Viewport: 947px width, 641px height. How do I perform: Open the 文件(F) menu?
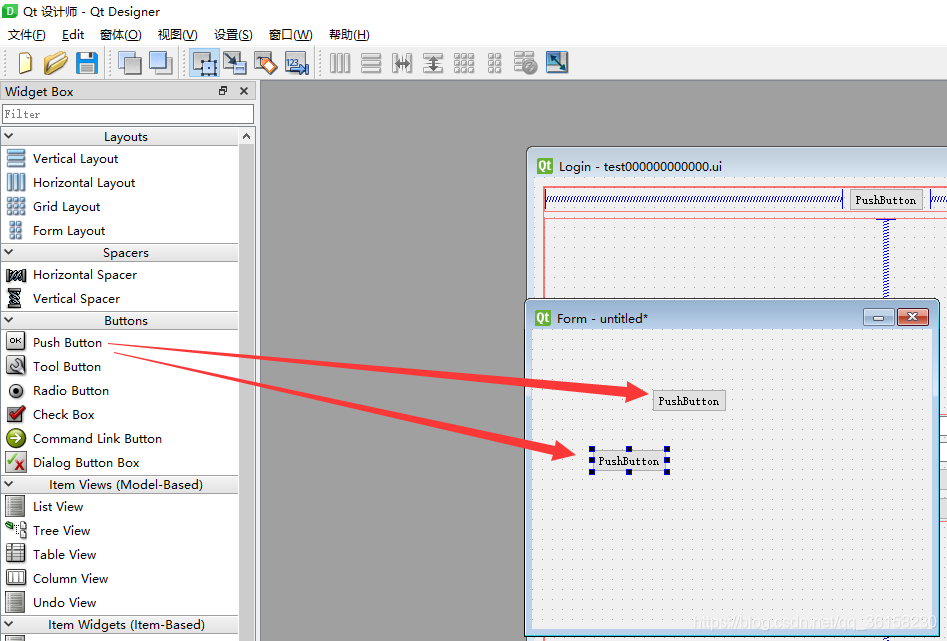coord(27,35)
